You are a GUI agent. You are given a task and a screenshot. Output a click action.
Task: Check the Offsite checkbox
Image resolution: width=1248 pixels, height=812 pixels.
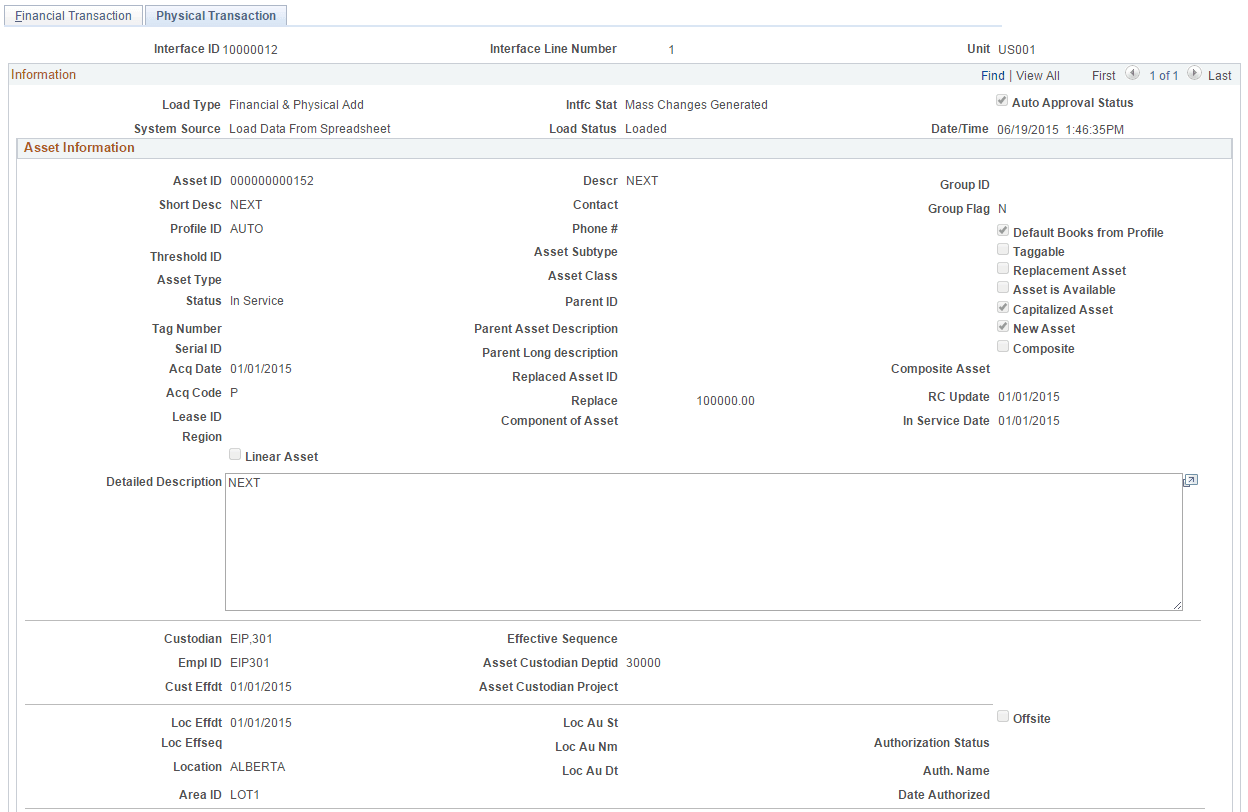pyautogui.click(x=1003, y=716)
